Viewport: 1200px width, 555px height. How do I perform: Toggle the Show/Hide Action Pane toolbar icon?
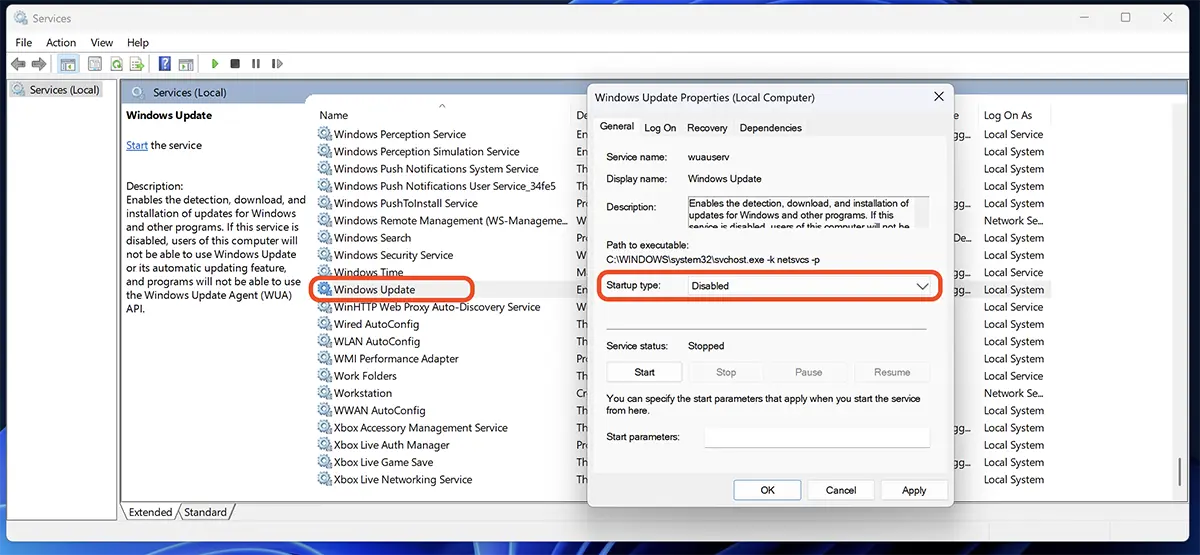point(187,64)
